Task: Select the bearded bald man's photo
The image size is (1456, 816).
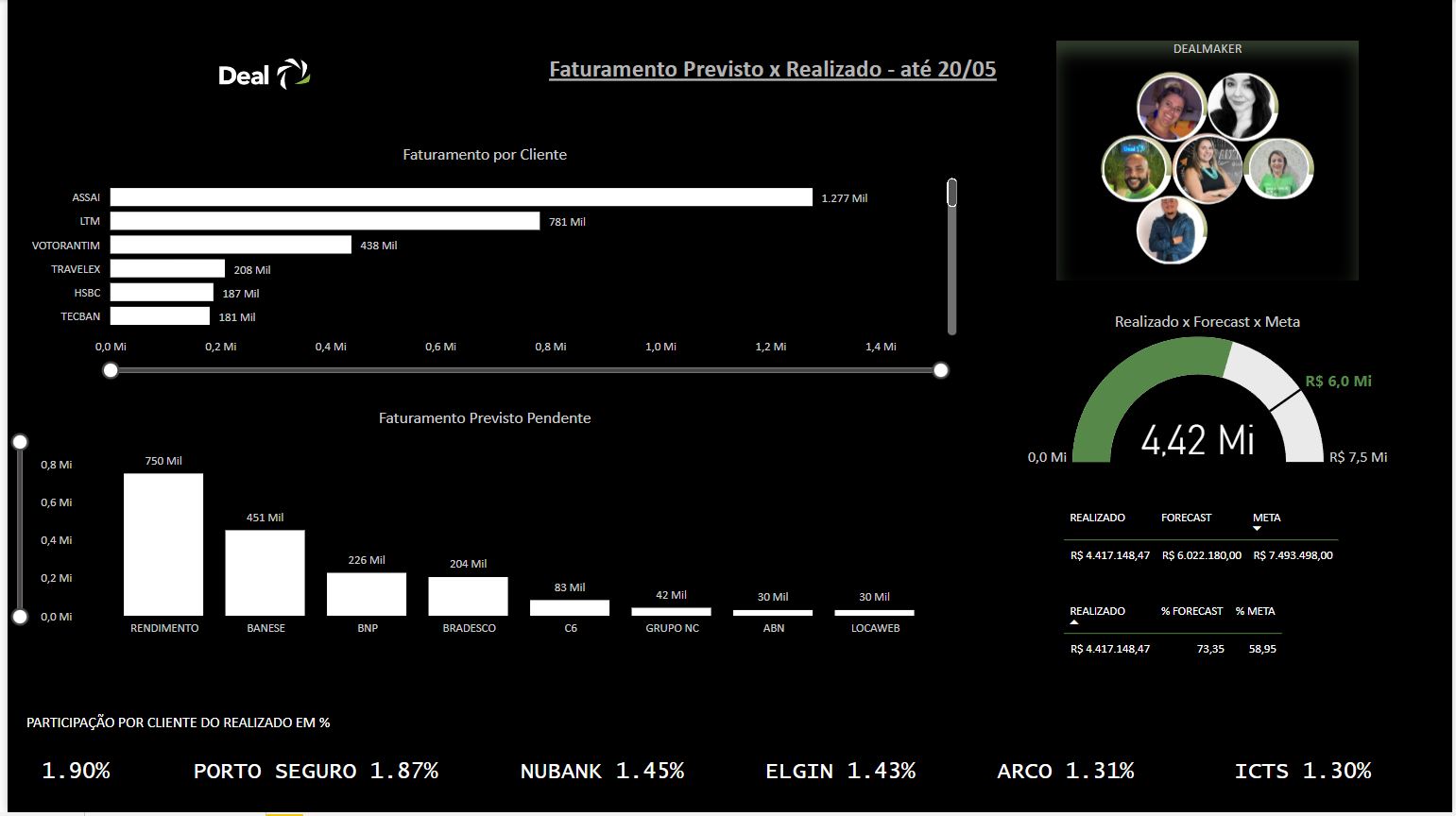Action: 1135,169
